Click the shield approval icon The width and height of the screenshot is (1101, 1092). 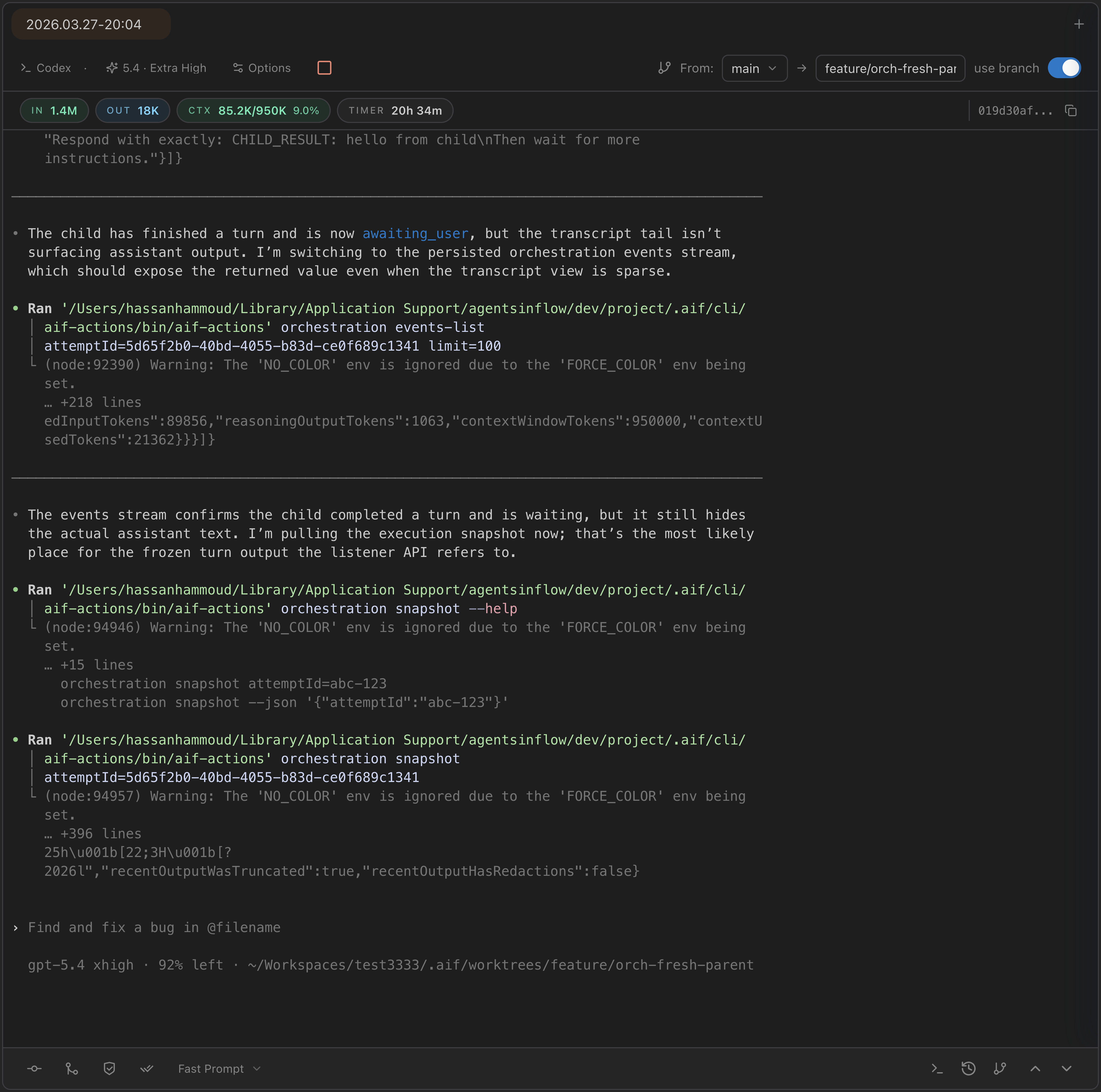[109, 1068]
